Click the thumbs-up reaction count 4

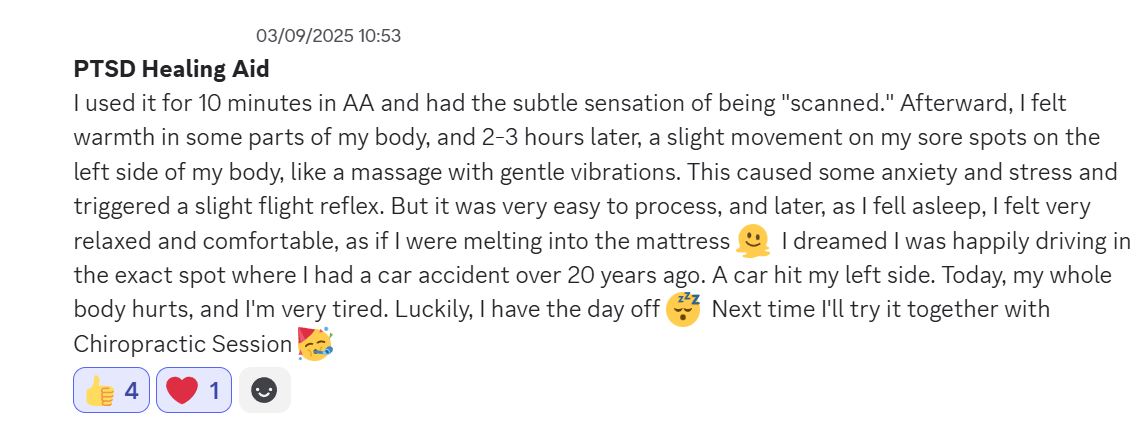click(x=131, y=390)
